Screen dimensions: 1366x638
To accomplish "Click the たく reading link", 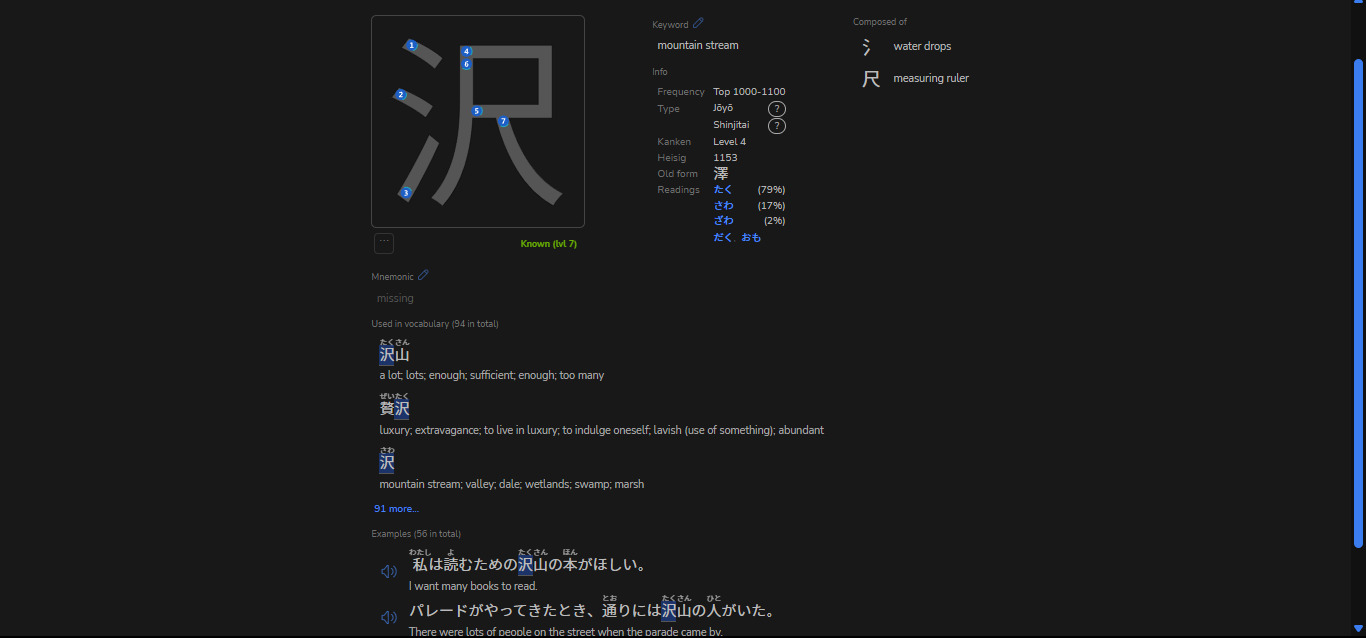I will click(x=723, y=190).
